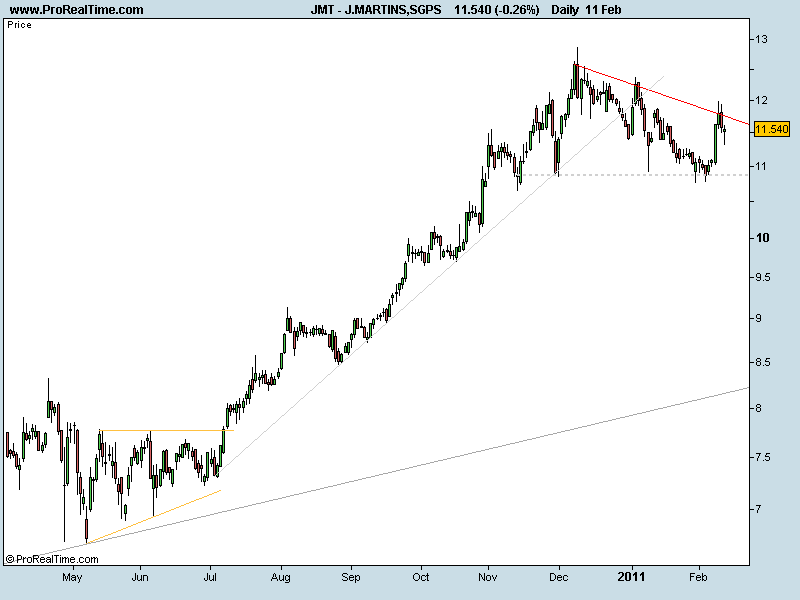Click the 7 price axis label
Image resolution: width=800 pixels, height=600 pixels.
759,509
